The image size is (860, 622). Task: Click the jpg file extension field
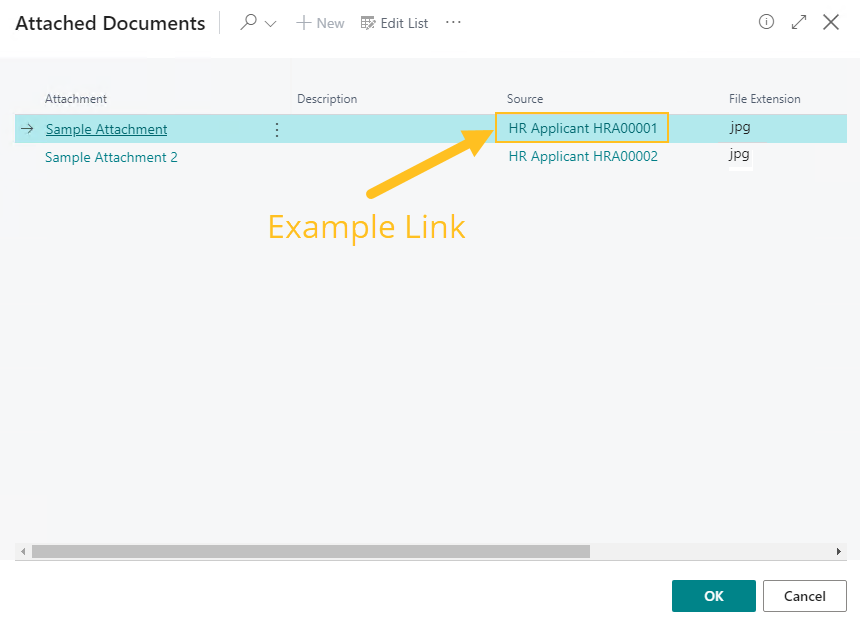coord(738,128)
